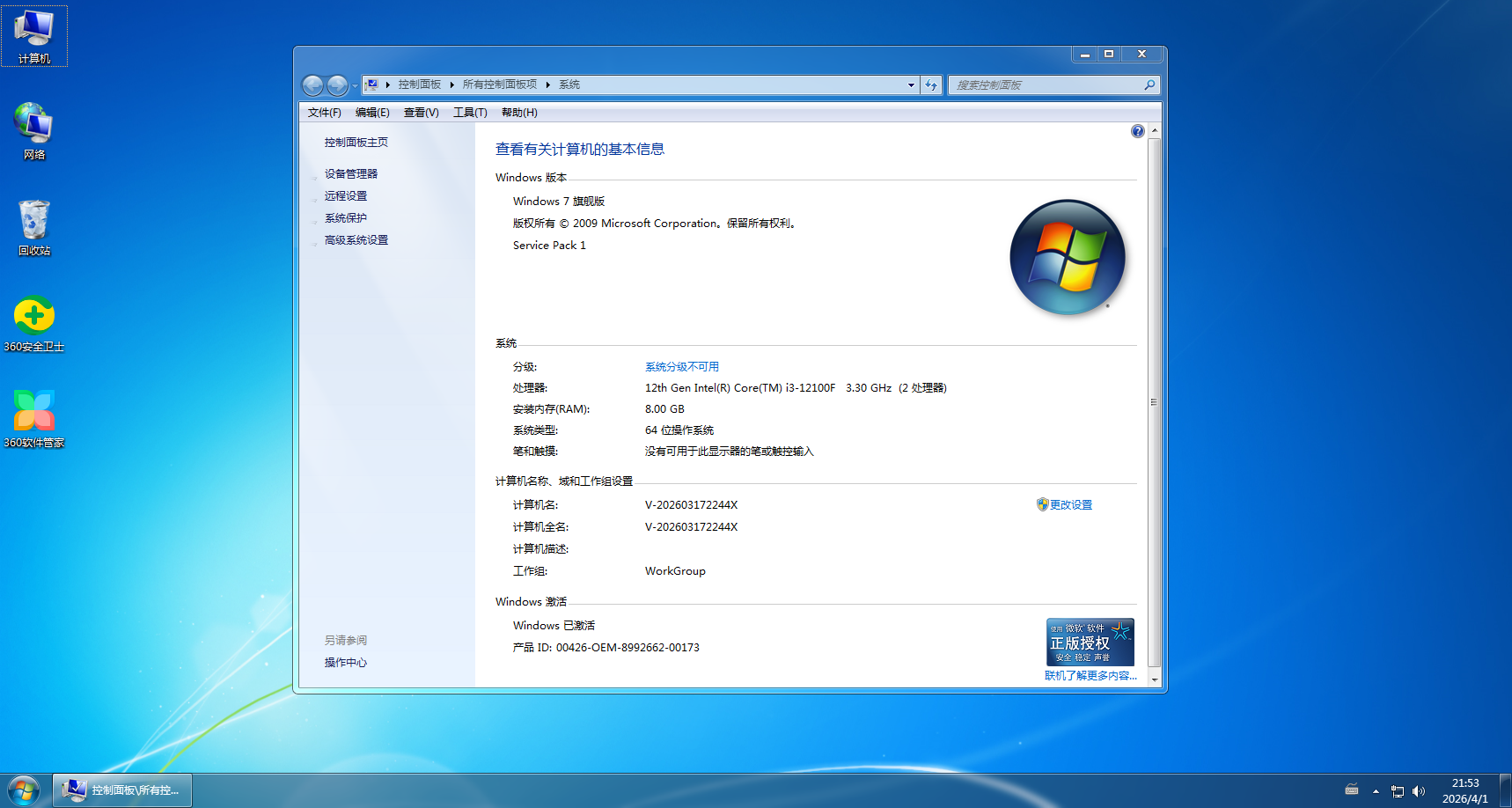Viewport: 1512px width, 808px height.
Task: Click the back navigation arrow
Action: point(312,84)
